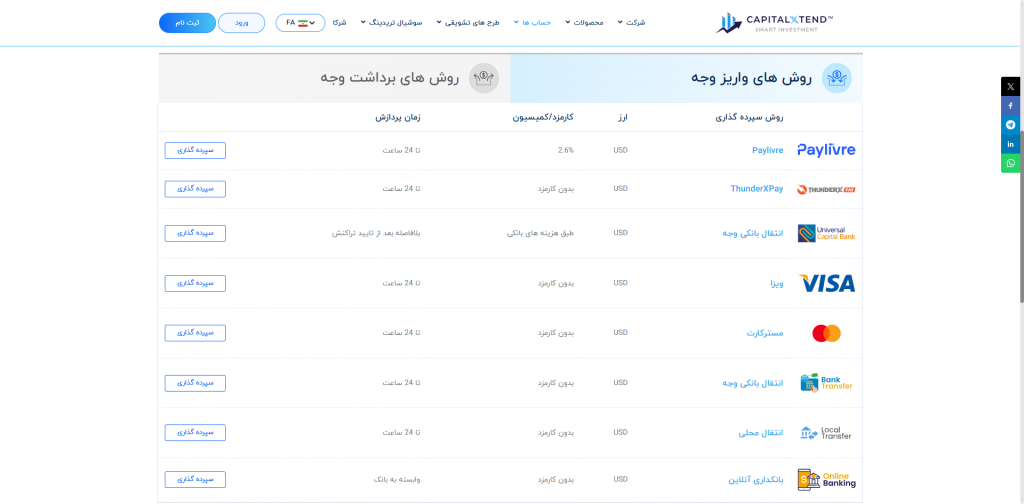Open انتقال بانکی وجه link beside Bank Transfer
The width and height of the screenshot is (1024, 504).
752,383
